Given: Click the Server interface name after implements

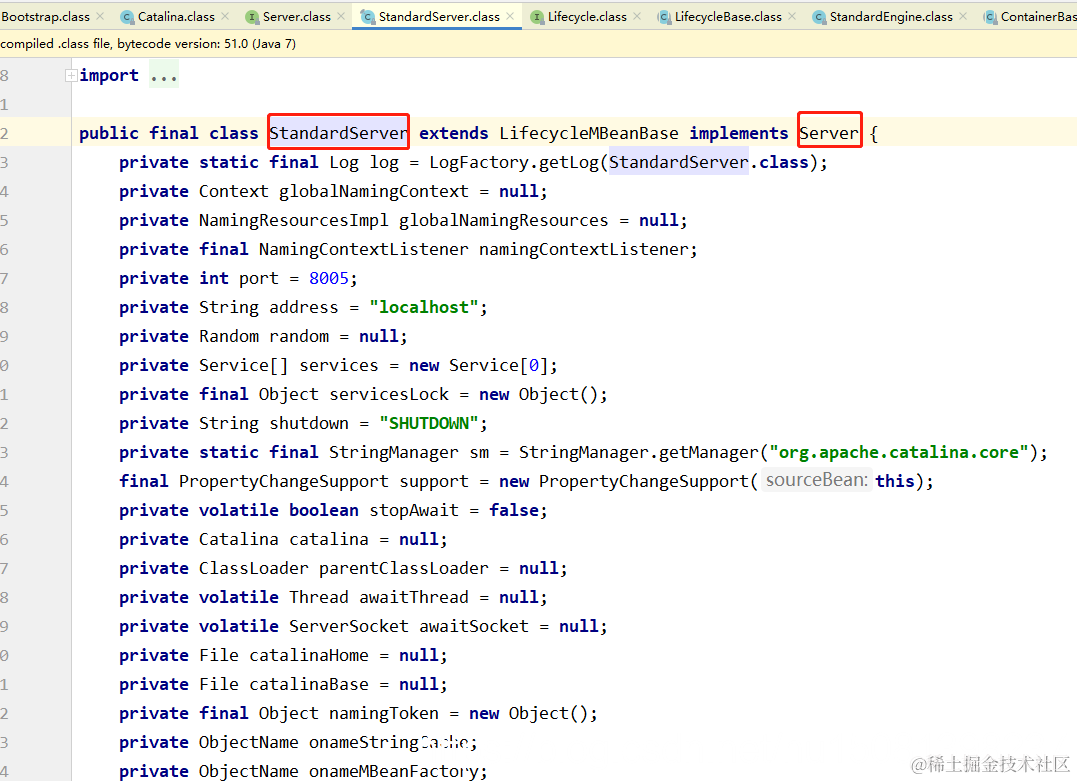Looking at the screenshot, I should click(x=829, y=133).
